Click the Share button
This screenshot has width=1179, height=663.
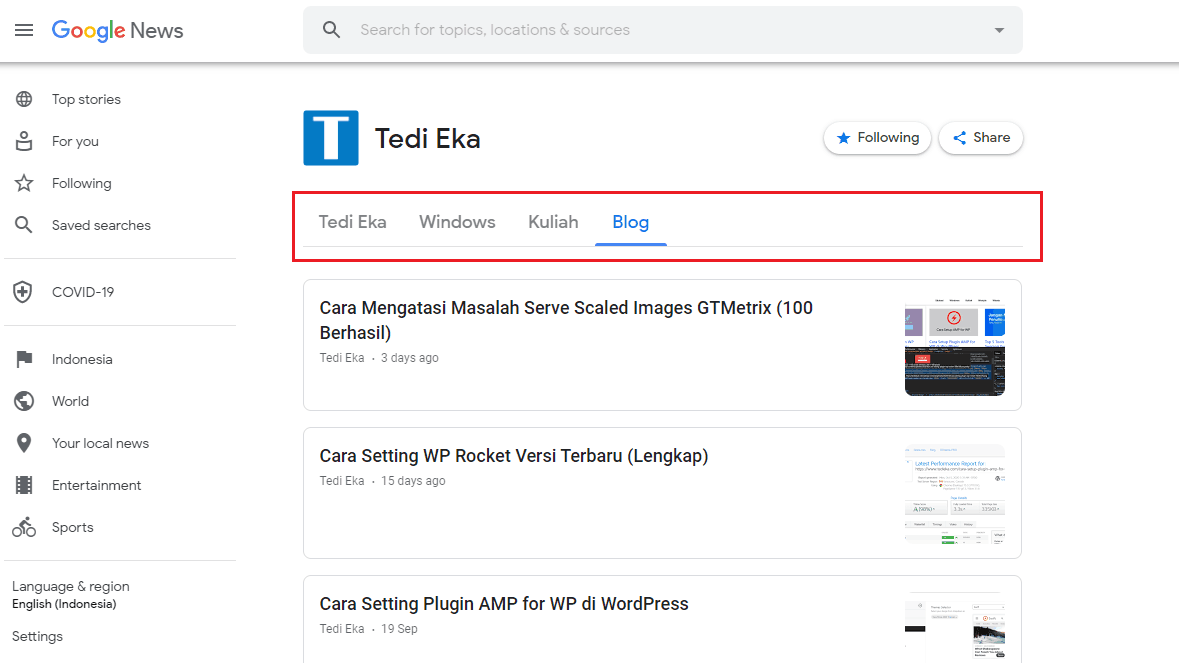981,138
